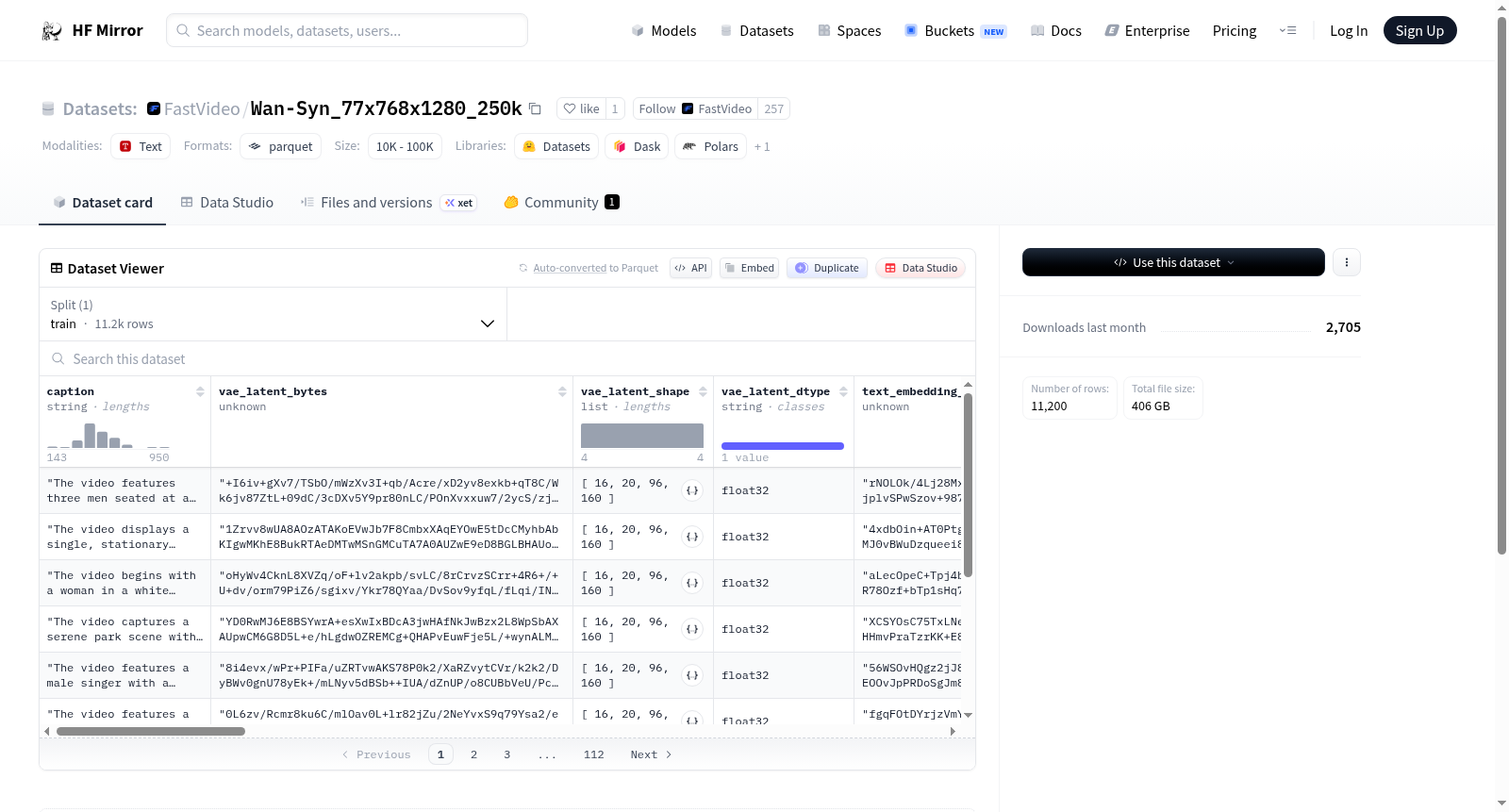Open the API button in Dataset Viewer
Screen dimensions: 1509x812
coord(690,268)
